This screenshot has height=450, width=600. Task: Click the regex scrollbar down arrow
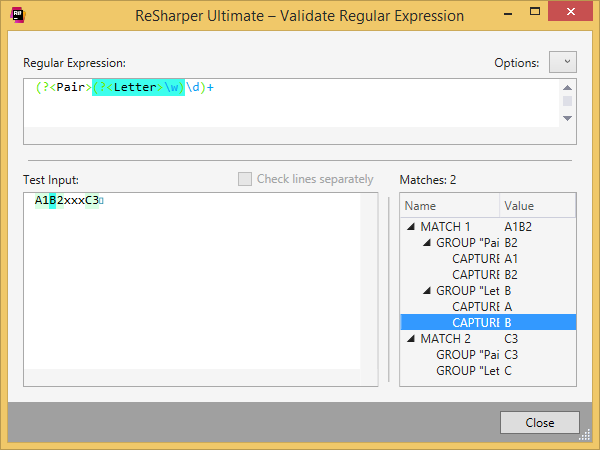(567, 118)
